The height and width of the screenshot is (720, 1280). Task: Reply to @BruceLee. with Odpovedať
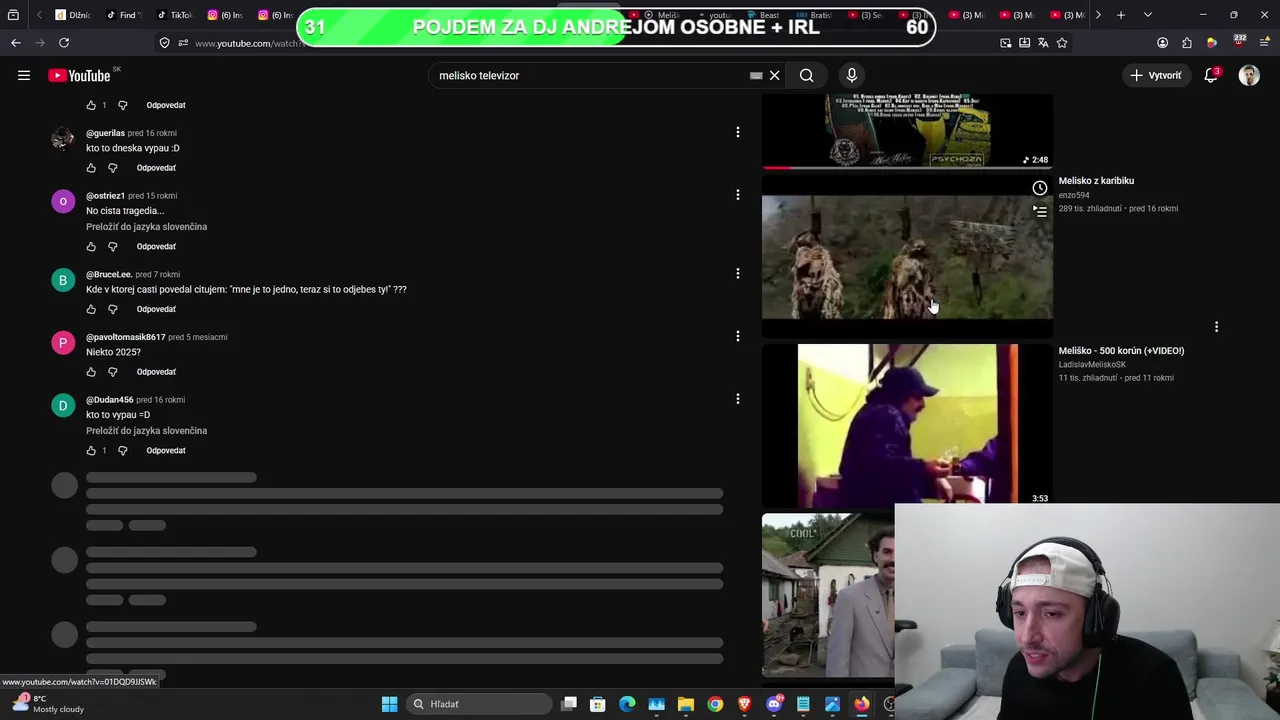tap(156, 309)
